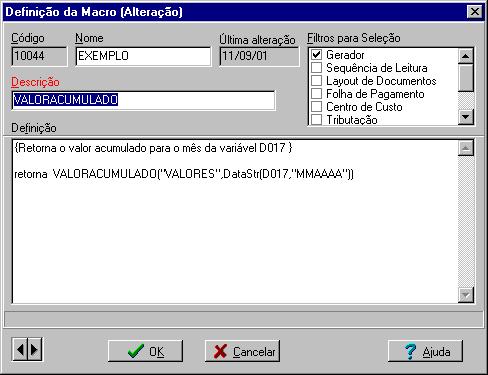Click the filter list scrollbar thumb

pyautogui.click(x=466, y=77)
